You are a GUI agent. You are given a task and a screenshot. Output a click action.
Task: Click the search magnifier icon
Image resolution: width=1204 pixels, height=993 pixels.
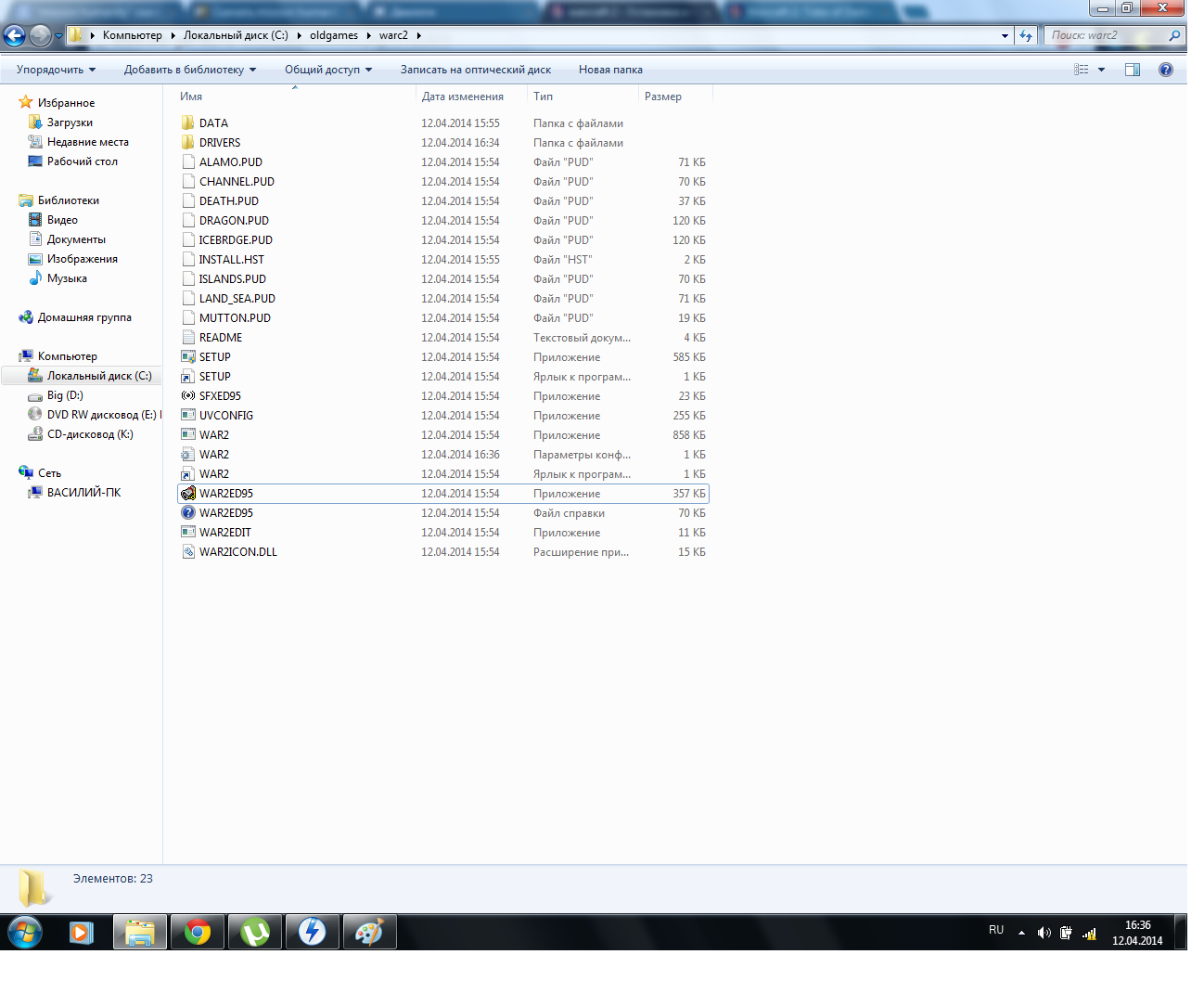[1174, 35]
